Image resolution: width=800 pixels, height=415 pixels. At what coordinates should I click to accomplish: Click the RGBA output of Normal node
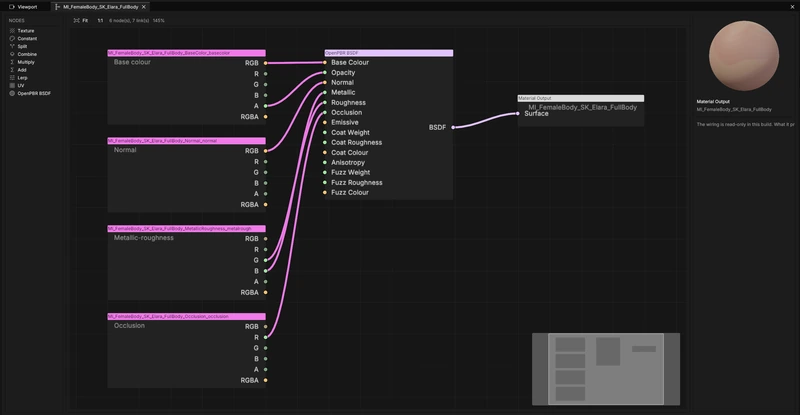(x=265, y=204)
